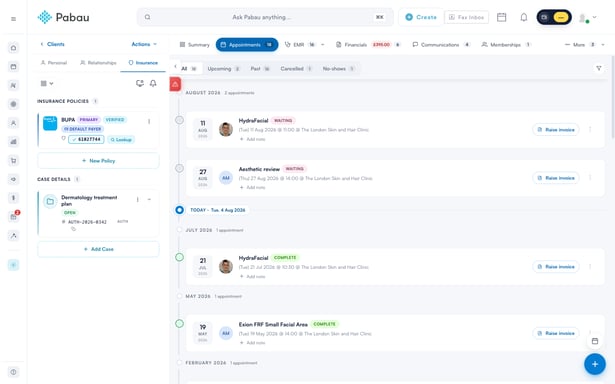Open the Actions dropdown

pos(144,44)
